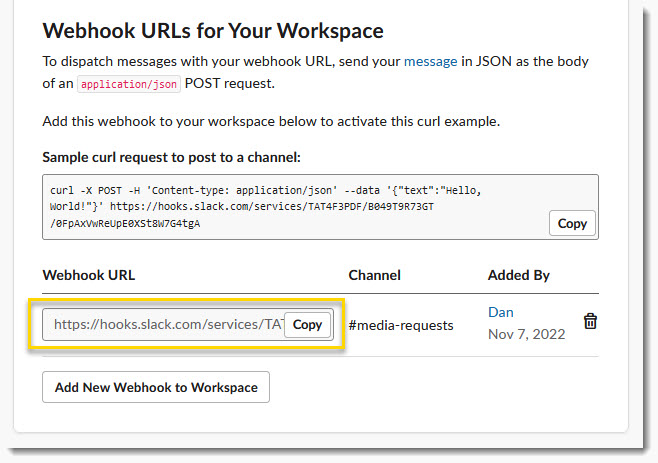
Task: Select the 0FpAXVwReUpE0XSt8W7G4tgA token line
Action: [x=125, y=224]
